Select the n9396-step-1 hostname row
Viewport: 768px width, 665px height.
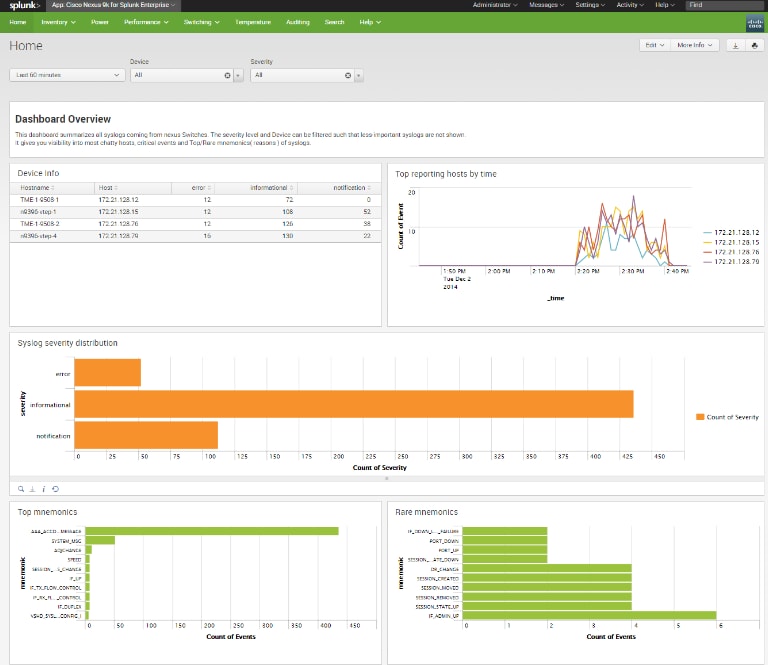[195, 212]
